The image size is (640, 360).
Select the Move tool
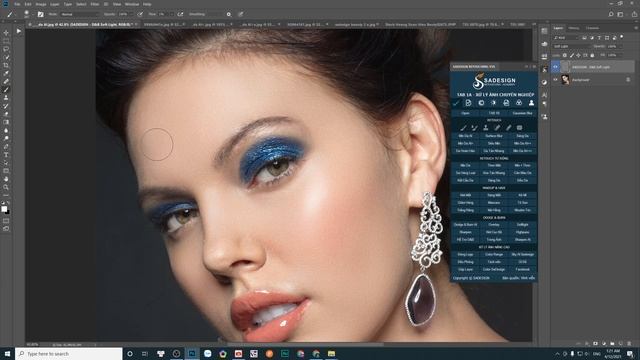point(6,33)
